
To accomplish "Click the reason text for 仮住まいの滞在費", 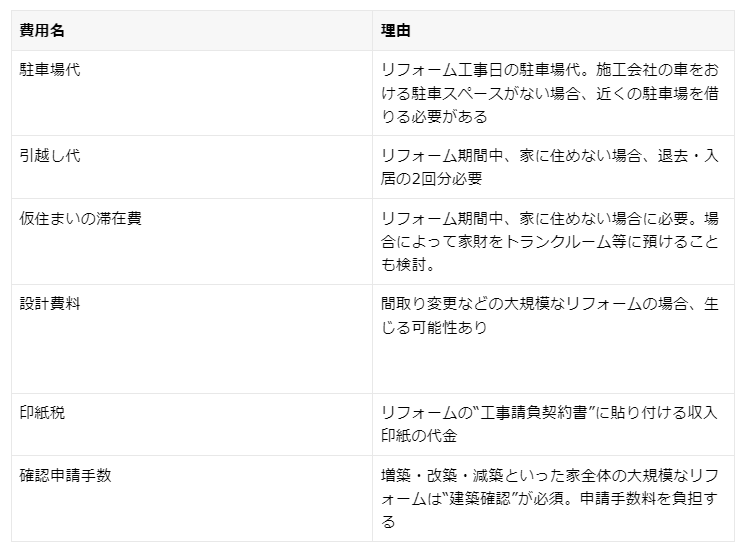I will click(549, 241).
